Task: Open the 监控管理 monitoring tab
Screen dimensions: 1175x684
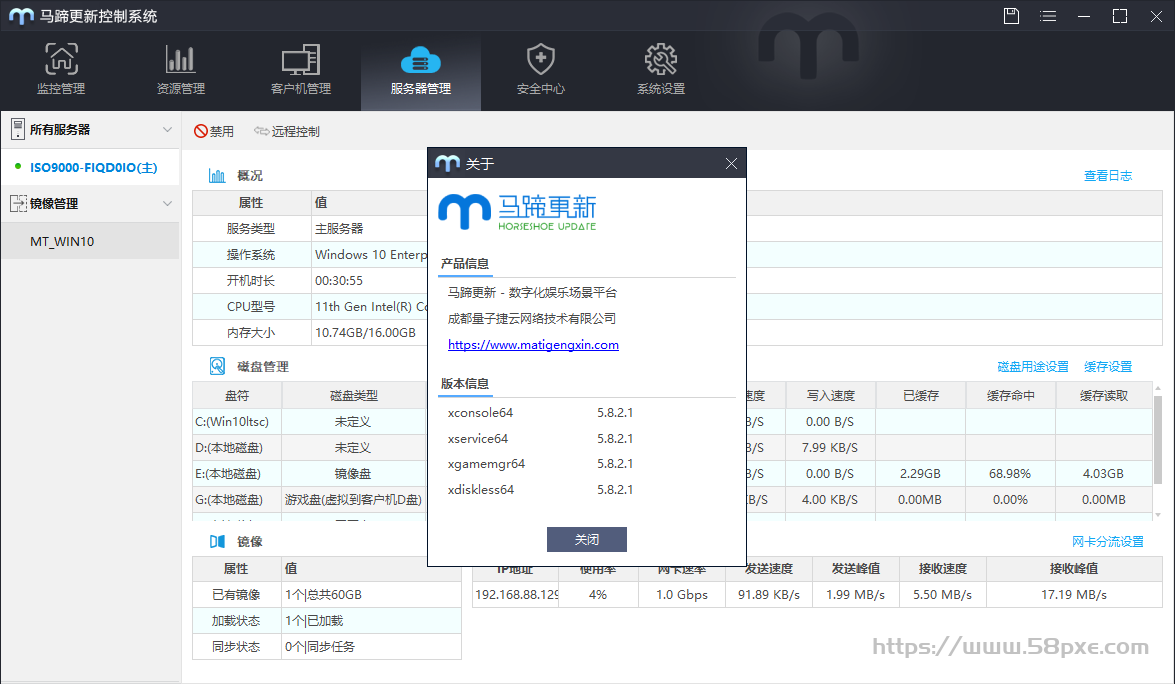Action: 61,70
